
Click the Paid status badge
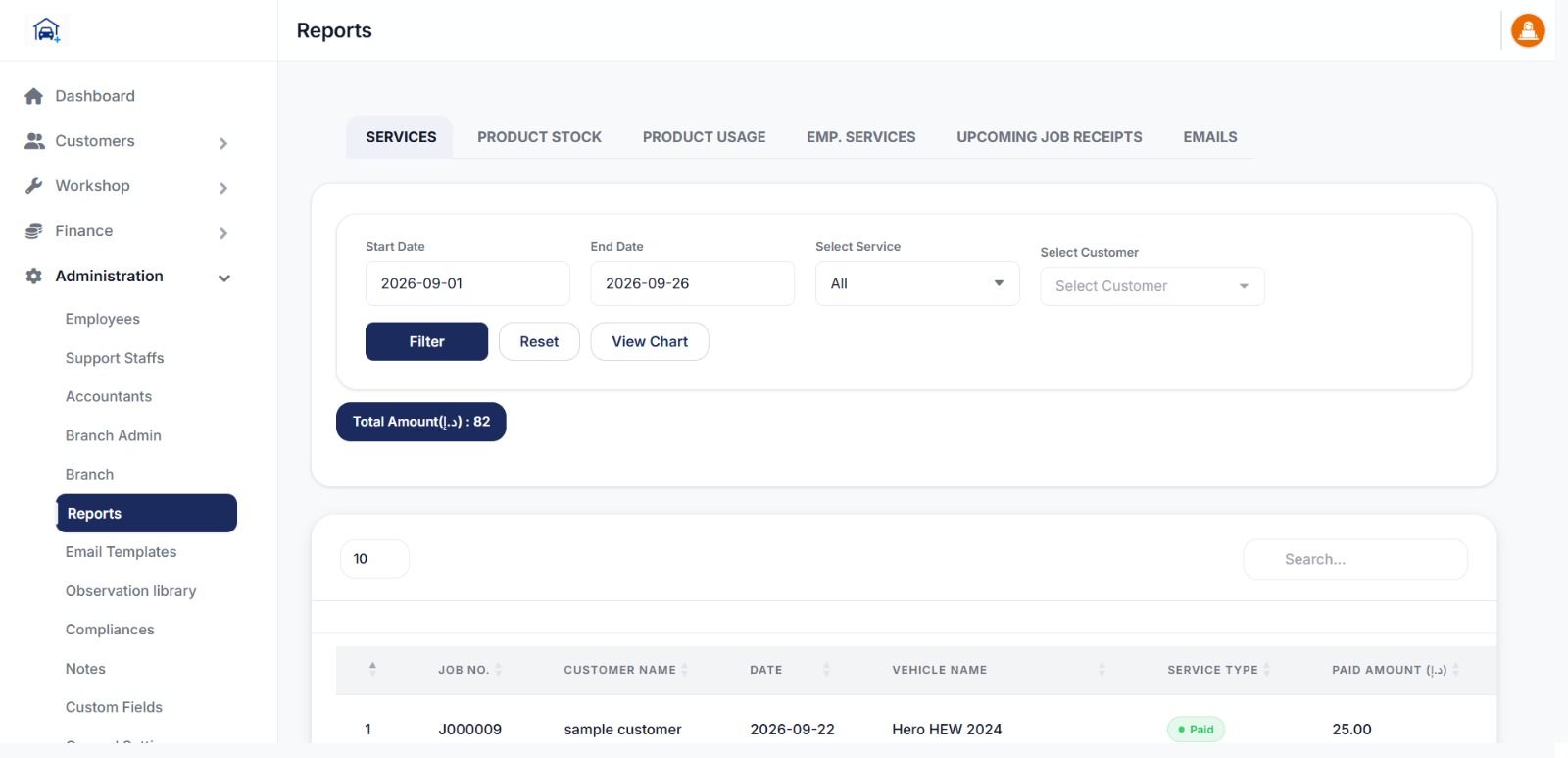tap(1196, 730)
